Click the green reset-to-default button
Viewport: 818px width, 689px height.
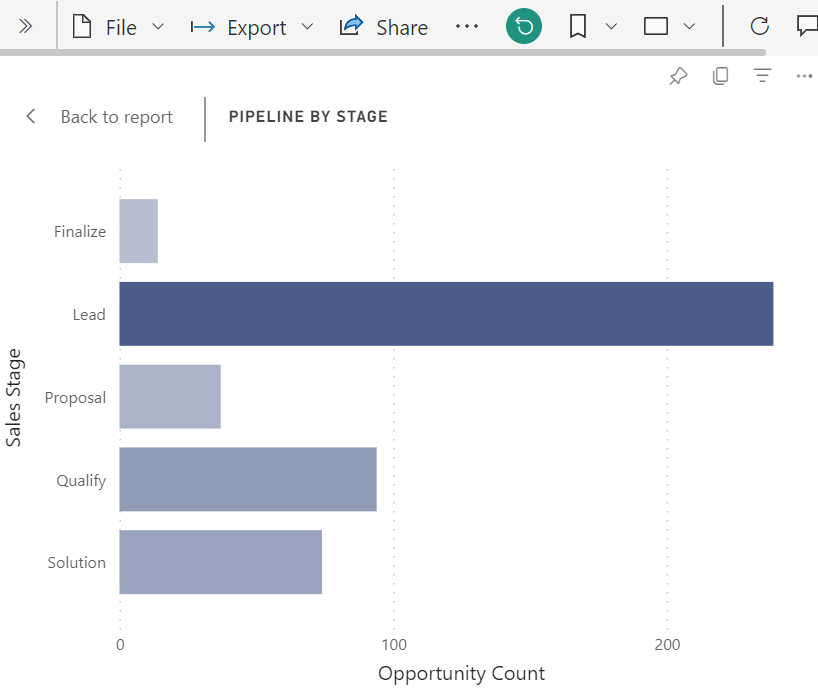[x=524, y=27]
